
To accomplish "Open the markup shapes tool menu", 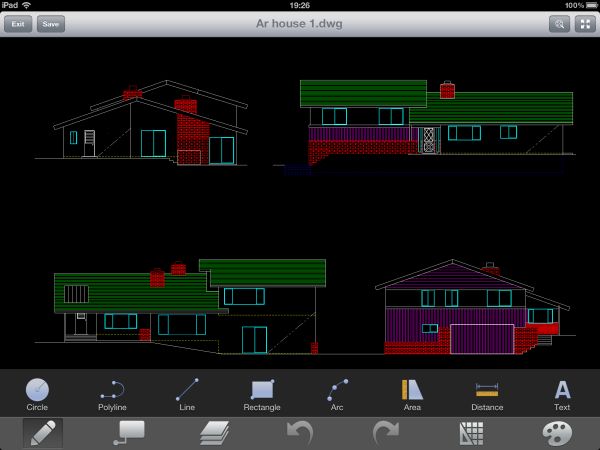I will click(130, 432).
